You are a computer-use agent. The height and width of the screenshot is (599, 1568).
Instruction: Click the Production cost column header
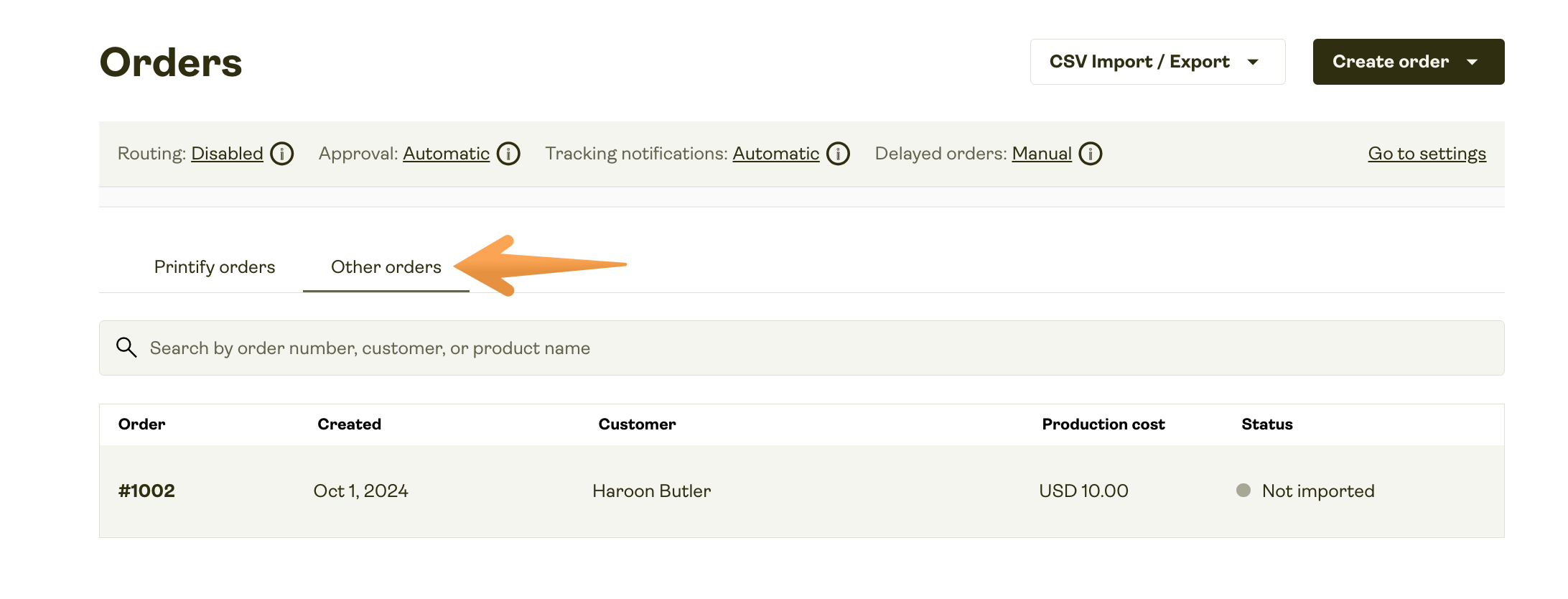click(1103, 424)
